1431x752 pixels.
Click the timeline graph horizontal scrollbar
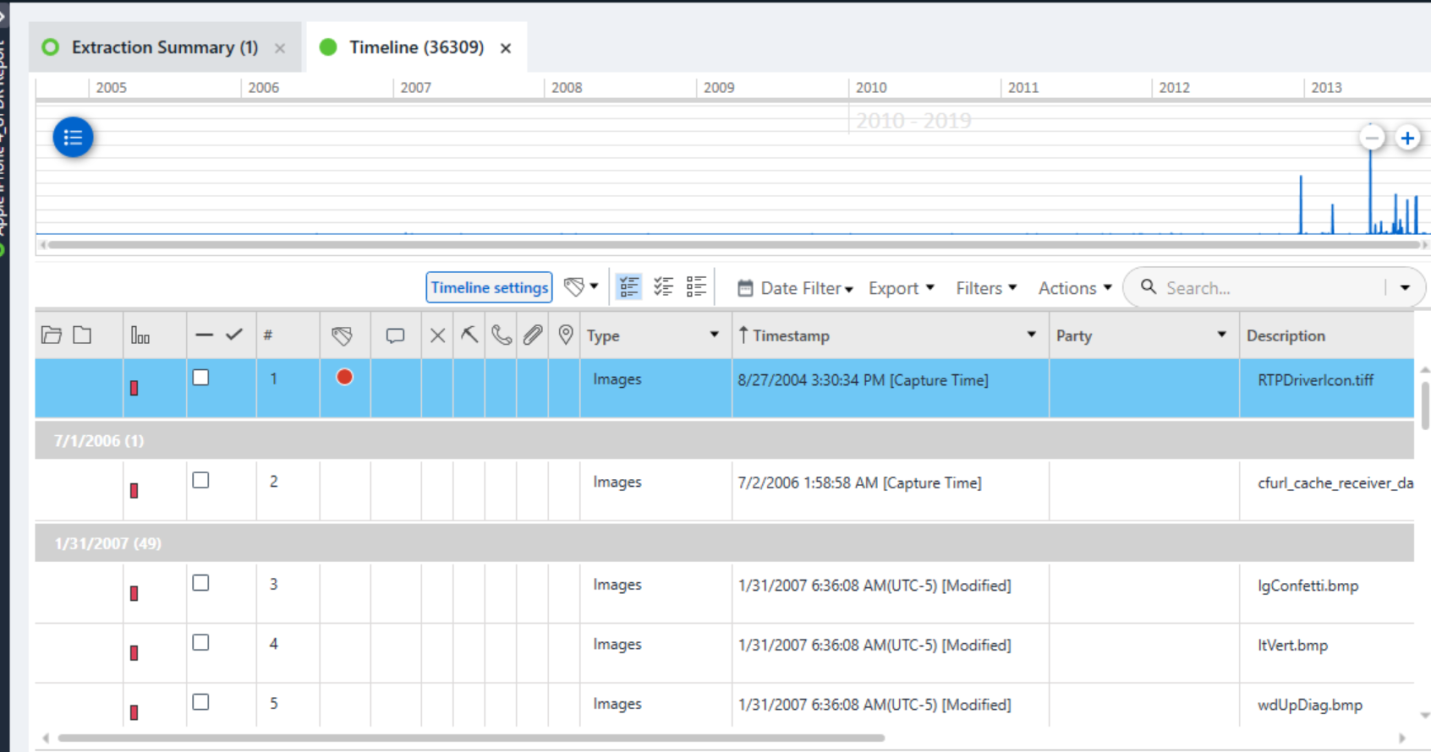point(732,244)
